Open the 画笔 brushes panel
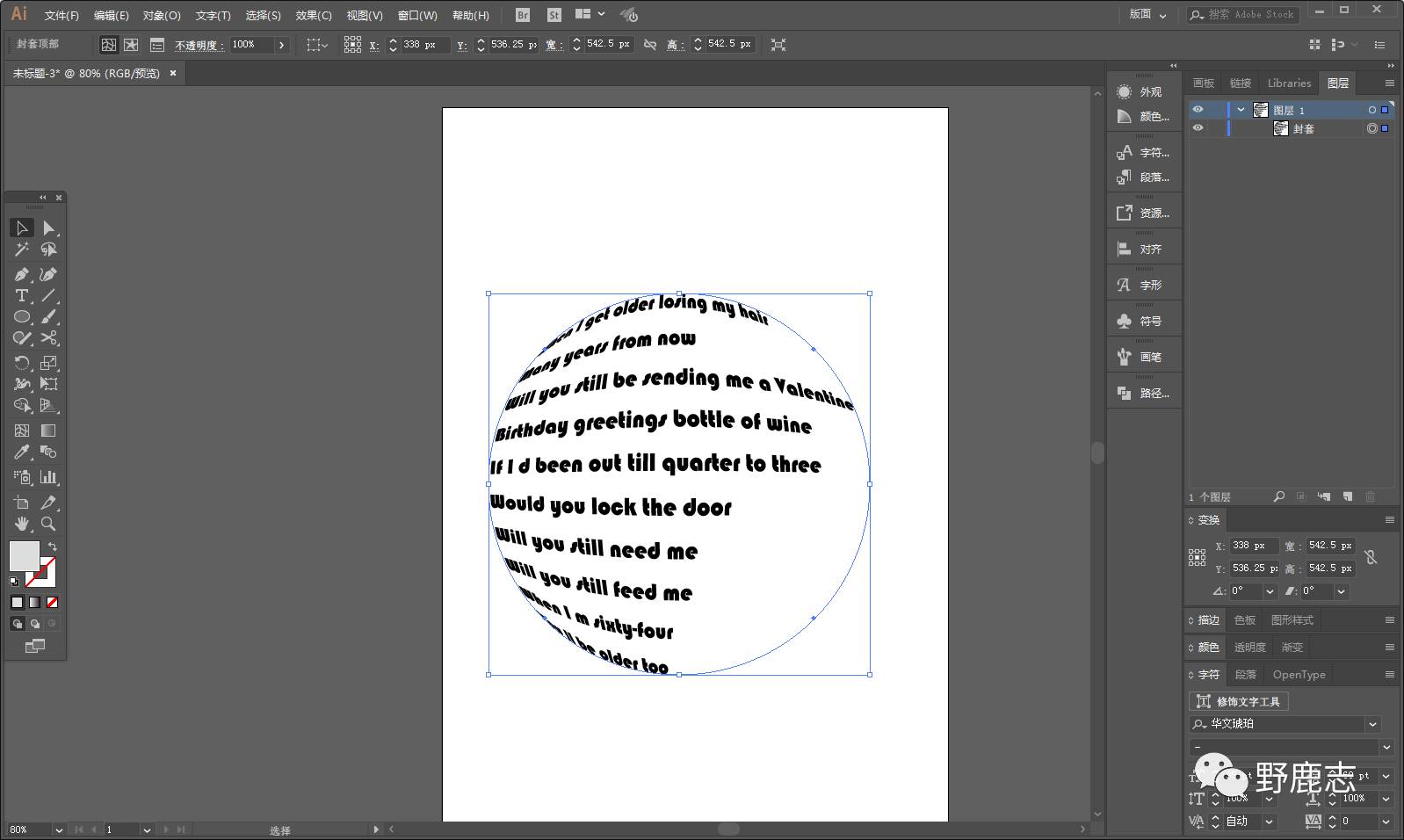The width and height of the screenshot is (1404, 840). 1143,357
